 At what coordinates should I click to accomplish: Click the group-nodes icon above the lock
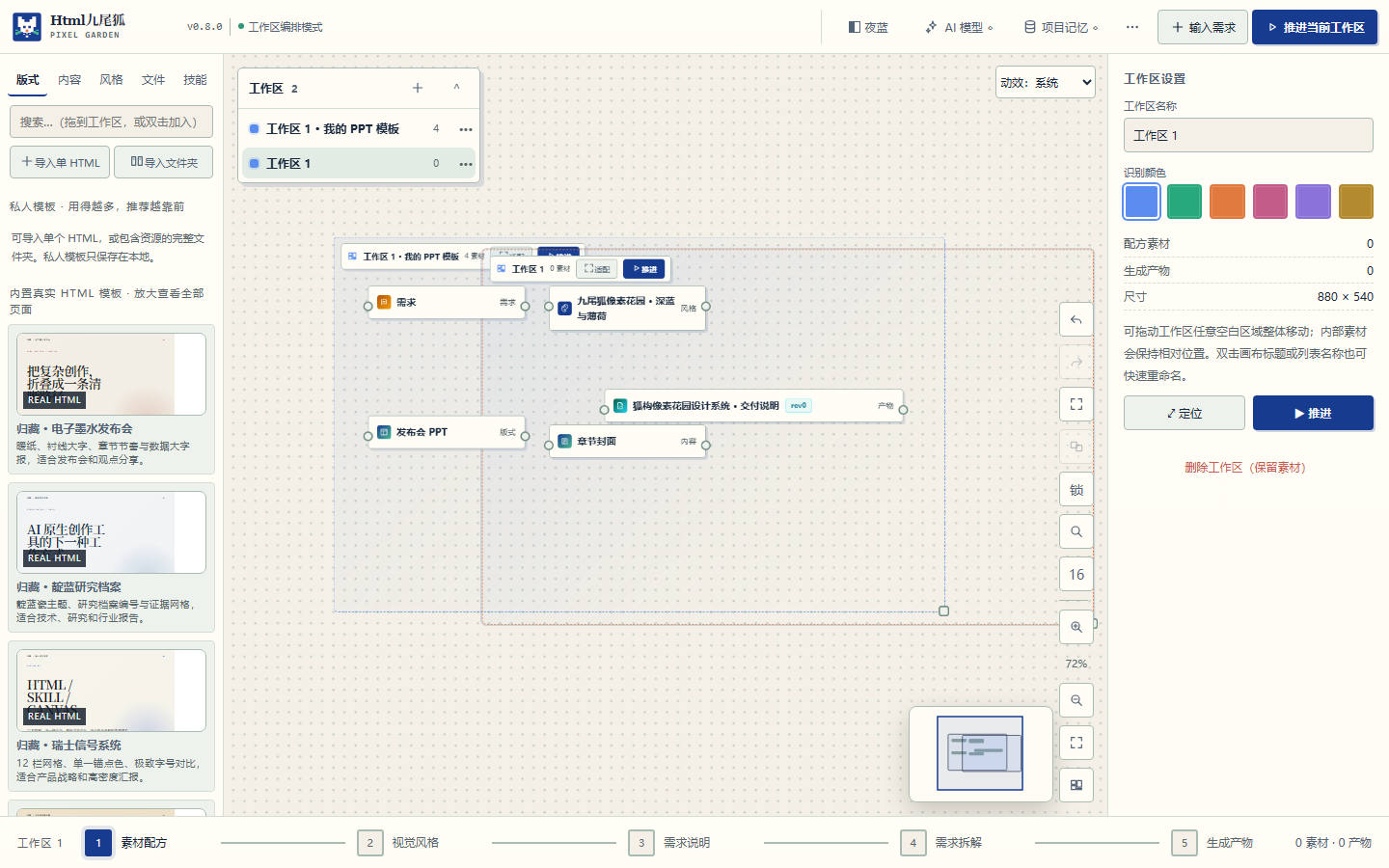click(x=1076, y=447)
